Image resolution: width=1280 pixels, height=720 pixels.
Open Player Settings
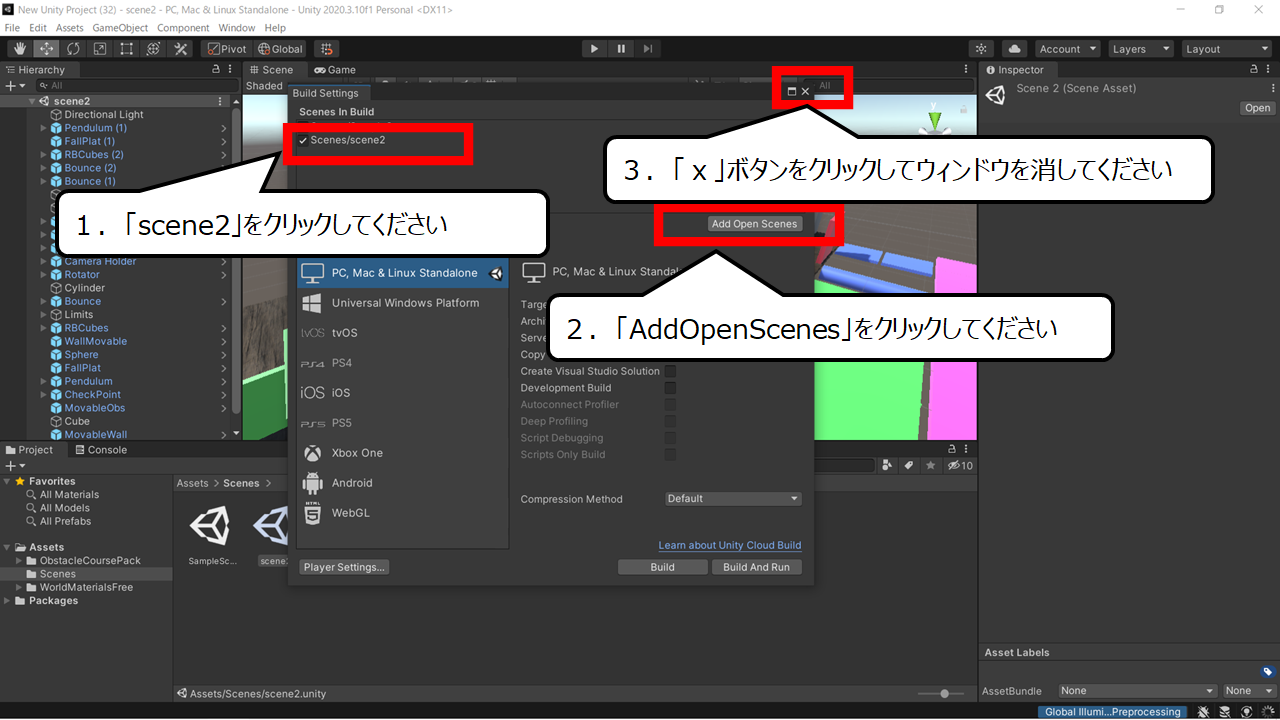[344, 567]
